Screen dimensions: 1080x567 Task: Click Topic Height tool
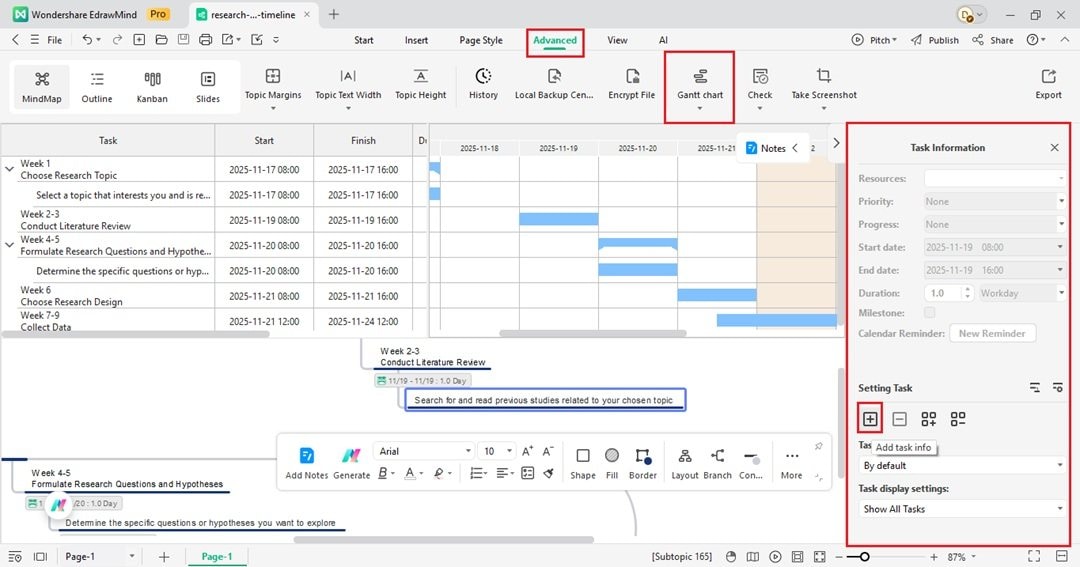420,83
